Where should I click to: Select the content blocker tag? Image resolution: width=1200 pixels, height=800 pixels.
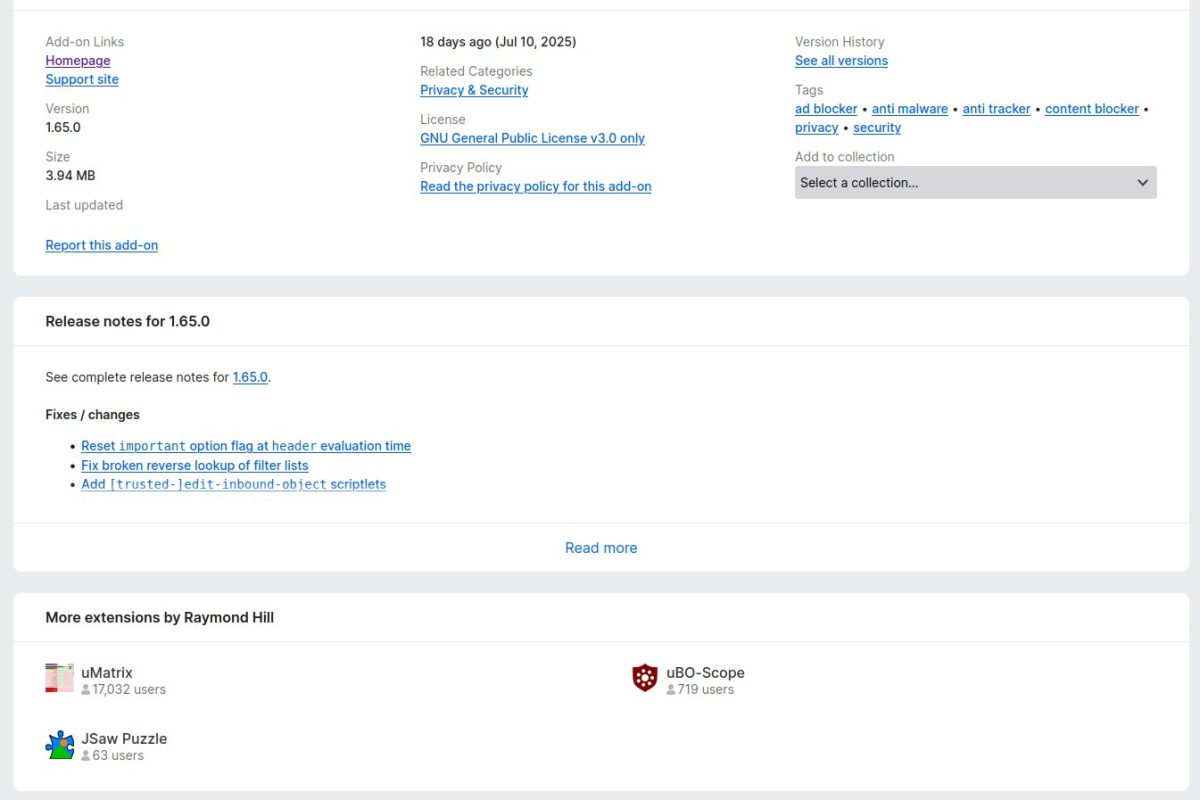(x=1092, y=109)
